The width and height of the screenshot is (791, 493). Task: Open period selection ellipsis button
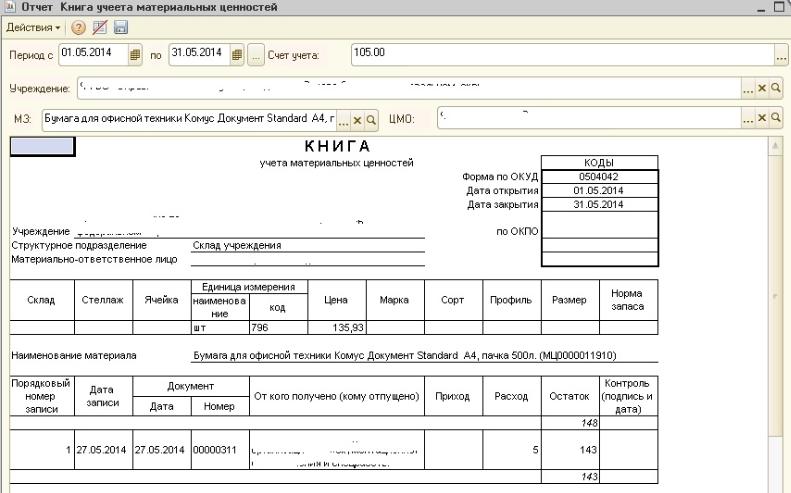256,54
